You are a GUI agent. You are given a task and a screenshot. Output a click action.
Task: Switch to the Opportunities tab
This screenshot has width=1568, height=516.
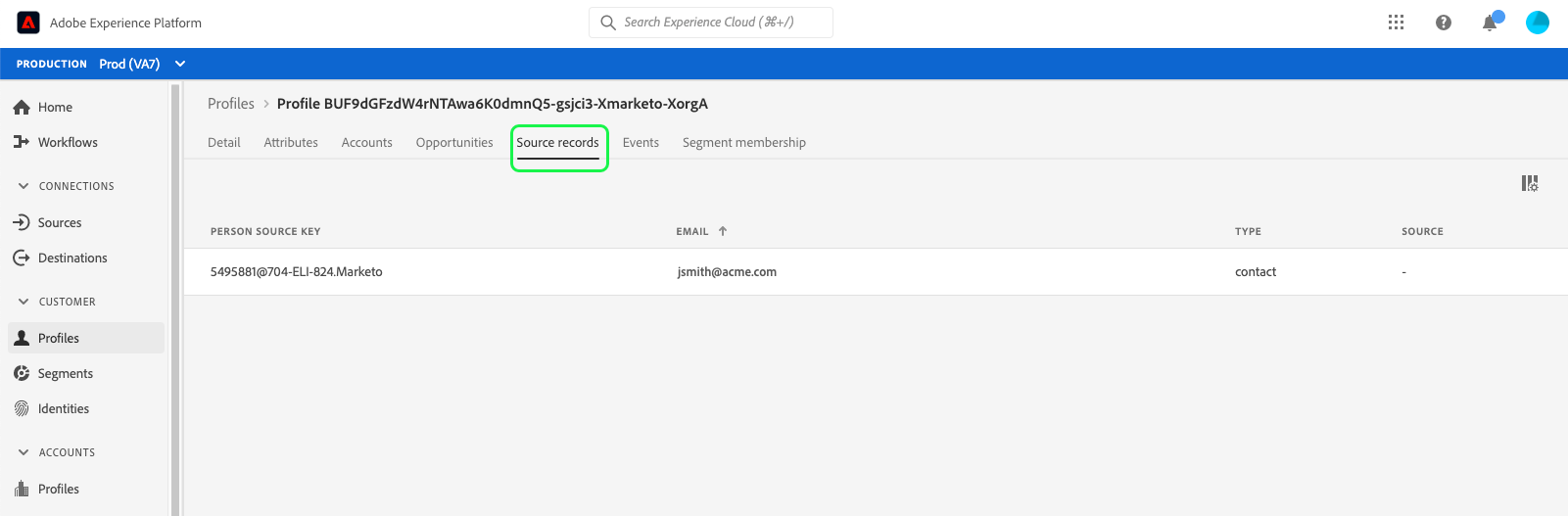coord(454,142)
